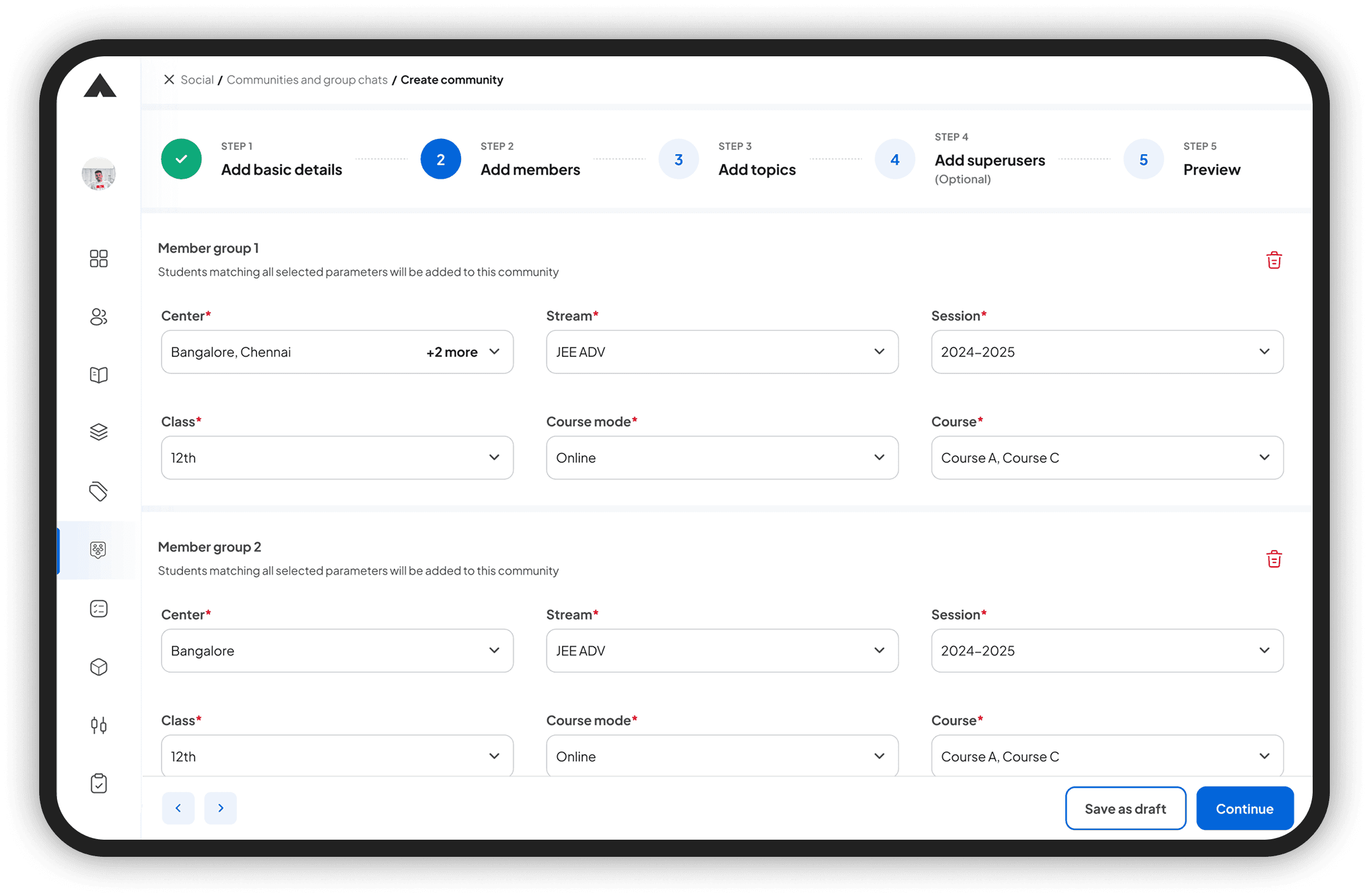
Task: Select the stacked layers icon in sidebar
Action: click(99, 432)
